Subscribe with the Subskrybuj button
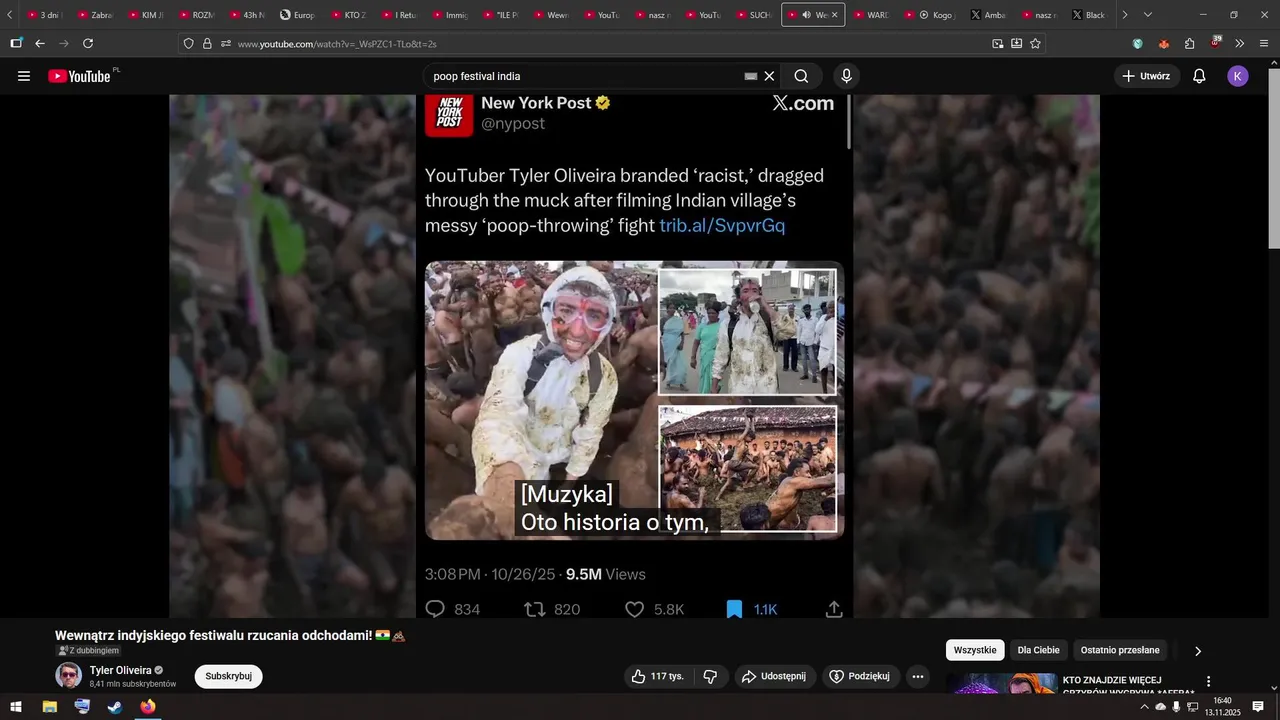Image resolution: width=1280 pixels, height=720 pixels. [x=228, y=676]
